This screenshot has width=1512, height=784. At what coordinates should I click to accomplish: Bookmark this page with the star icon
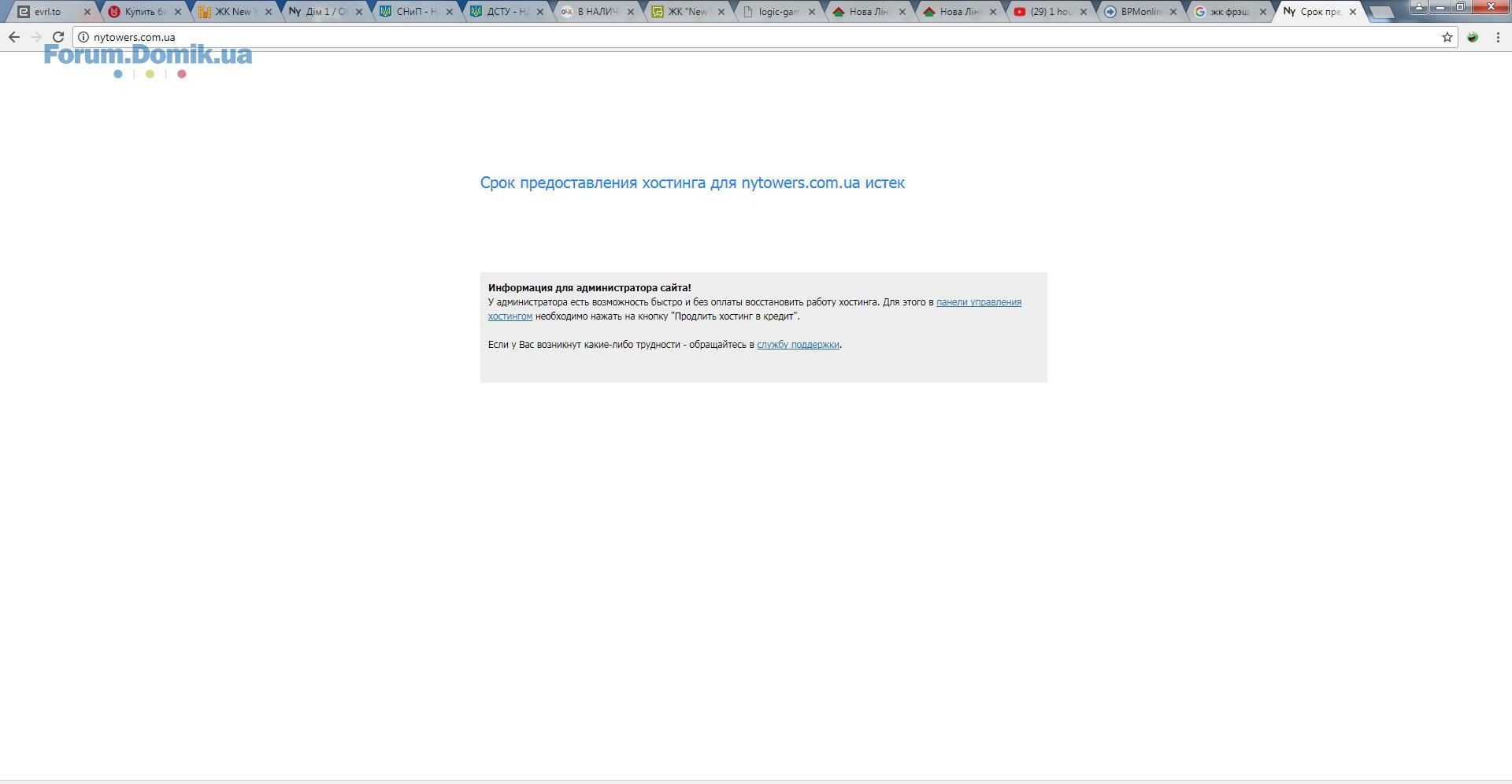[1447, 37]
